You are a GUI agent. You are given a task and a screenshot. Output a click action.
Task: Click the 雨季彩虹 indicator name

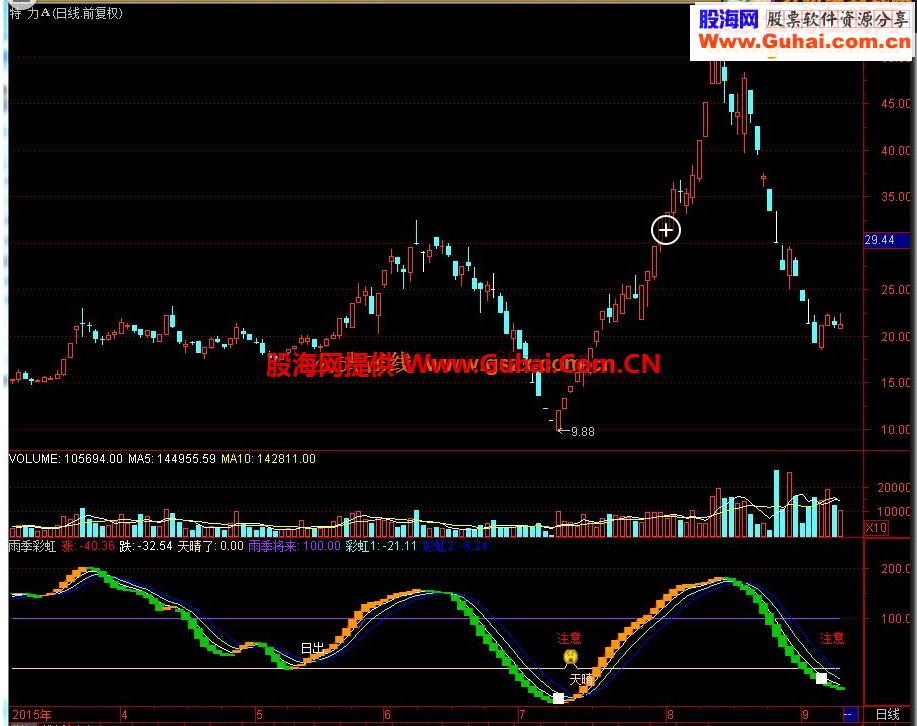(32, 546)
